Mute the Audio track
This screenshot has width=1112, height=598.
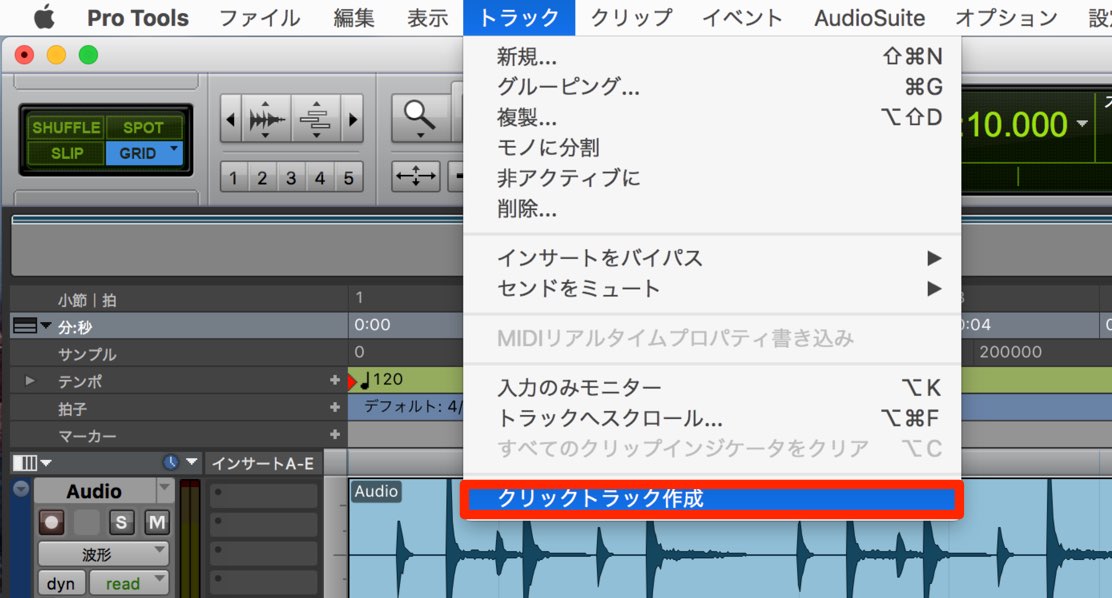(157, 522)
